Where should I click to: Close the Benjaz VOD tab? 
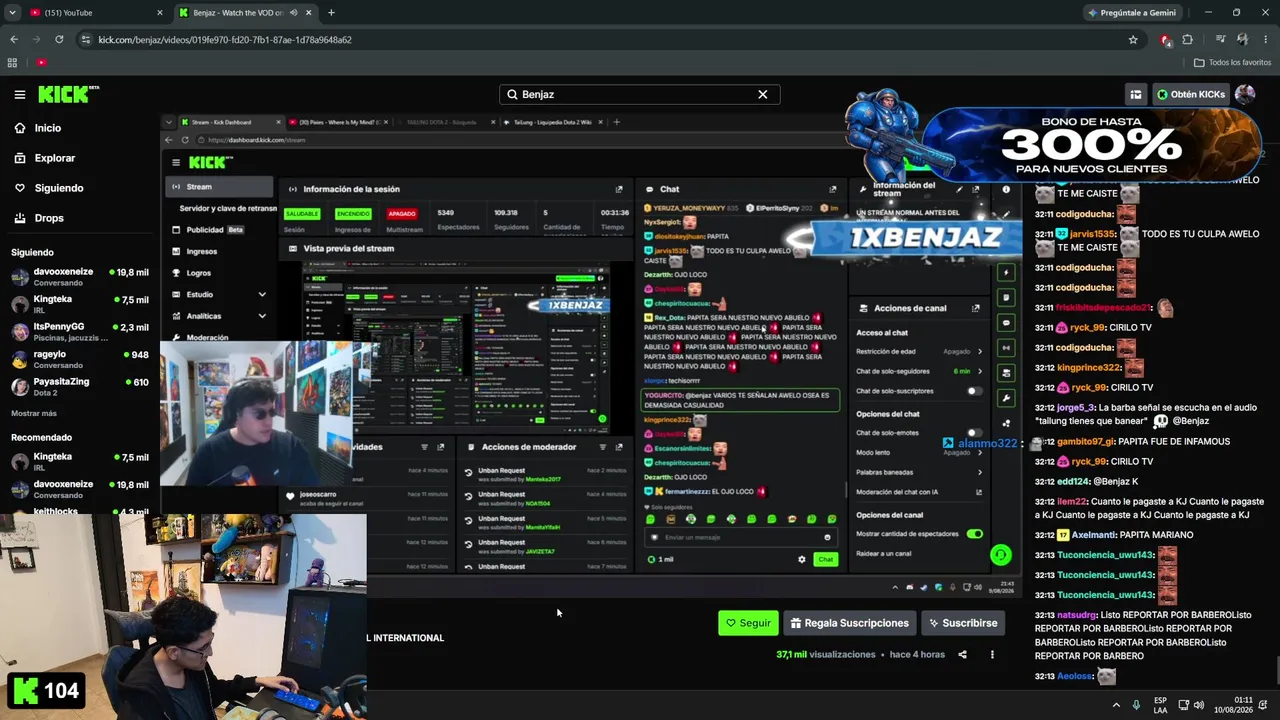point(307,13)
